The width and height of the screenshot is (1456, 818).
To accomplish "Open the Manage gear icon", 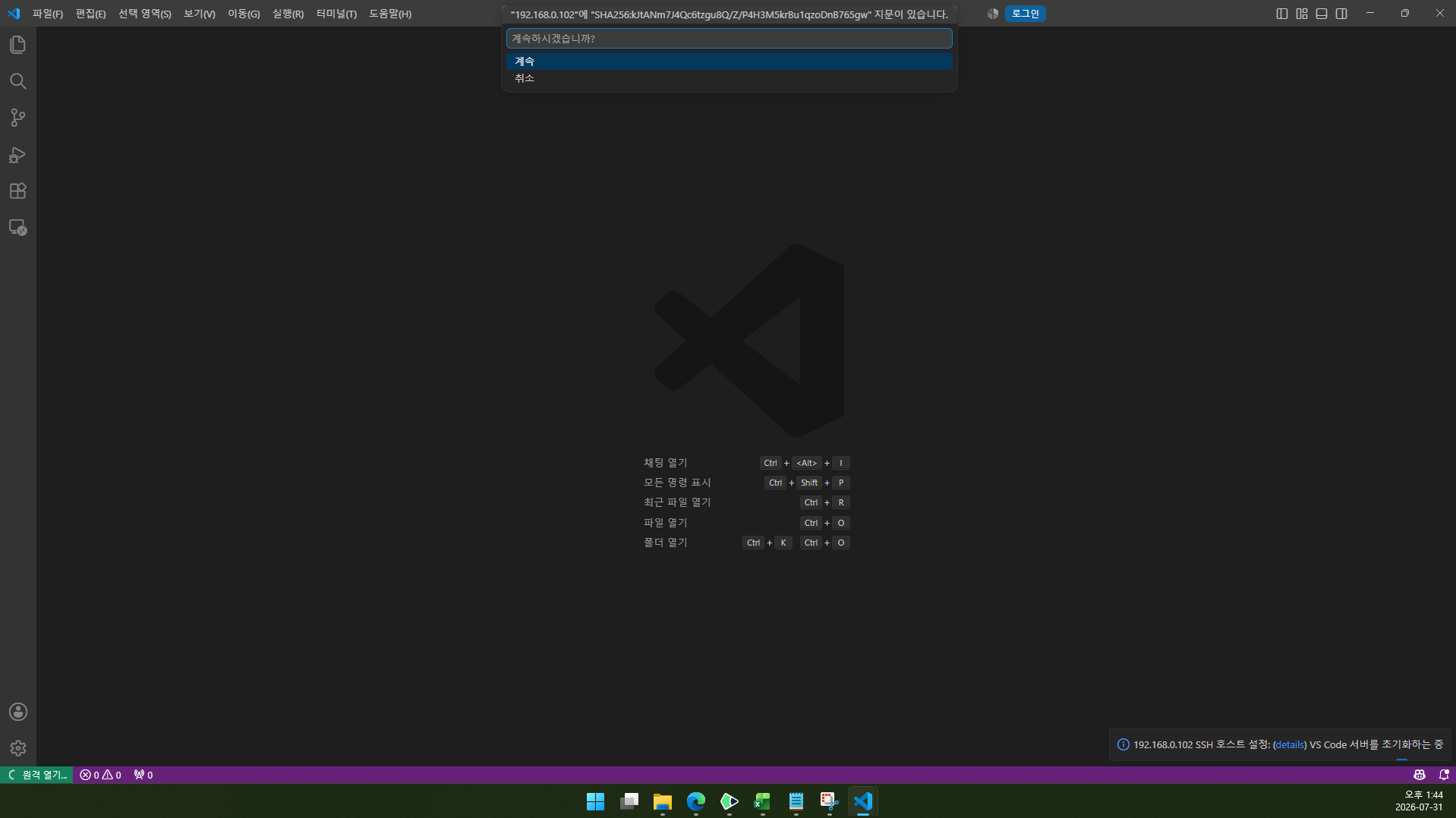I will pyautogui.click(x=18, y=748).
